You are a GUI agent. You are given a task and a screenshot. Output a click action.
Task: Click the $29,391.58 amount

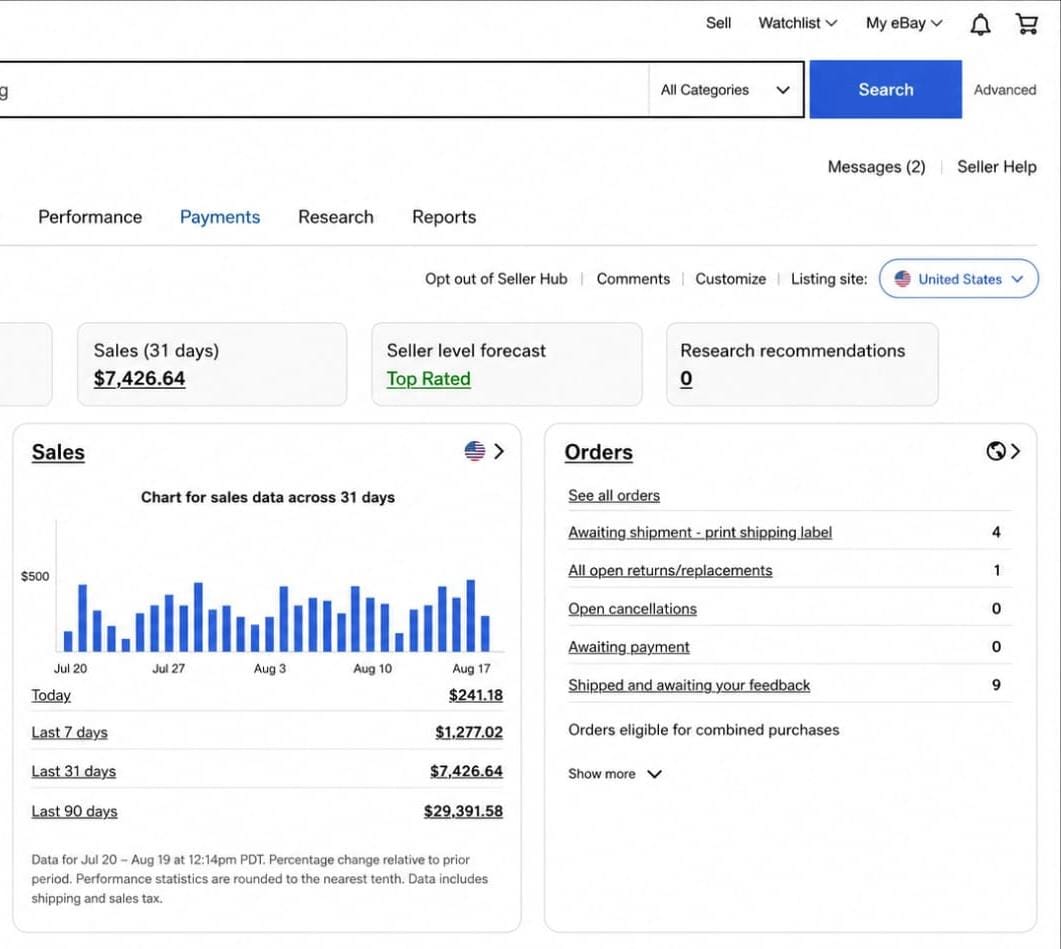[464, 811]
